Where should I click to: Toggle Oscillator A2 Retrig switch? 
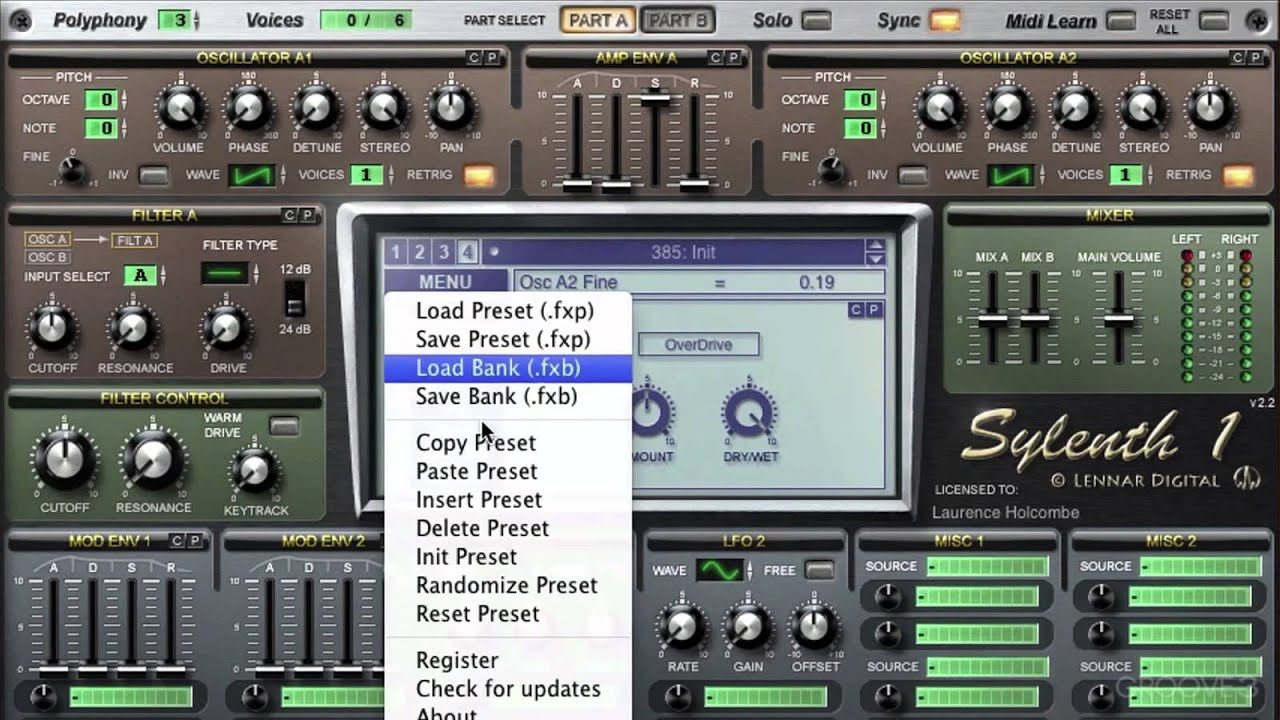click(x=1238, y=175)
